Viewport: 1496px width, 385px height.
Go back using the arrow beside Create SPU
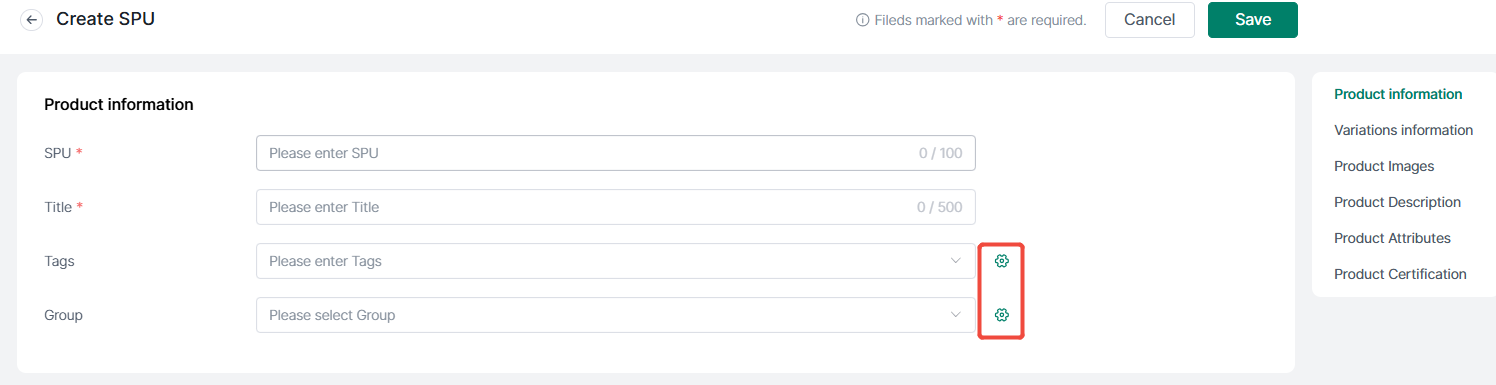click(32, 19)
